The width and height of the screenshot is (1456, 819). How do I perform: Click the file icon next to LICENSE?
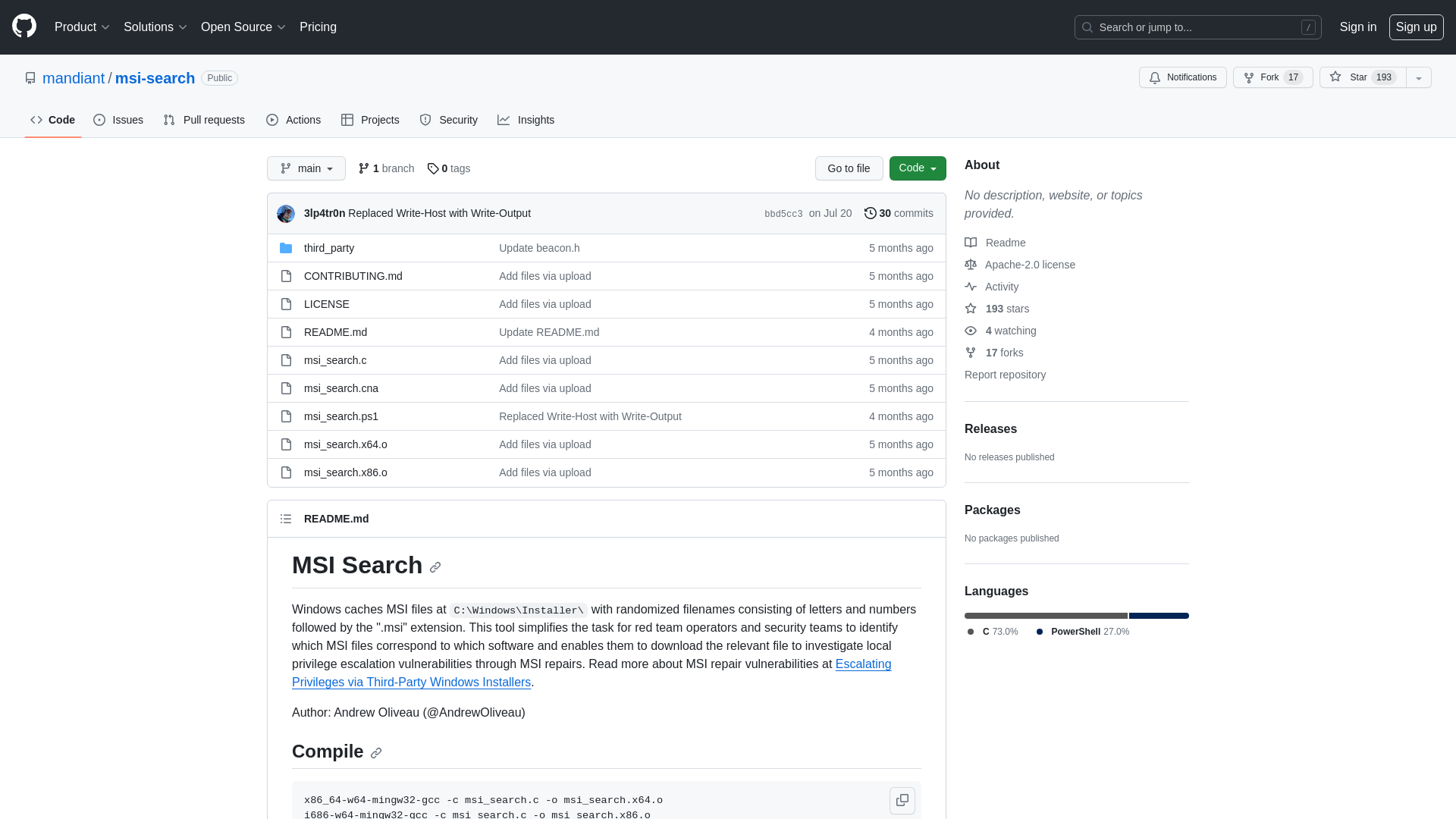[286, 304]
